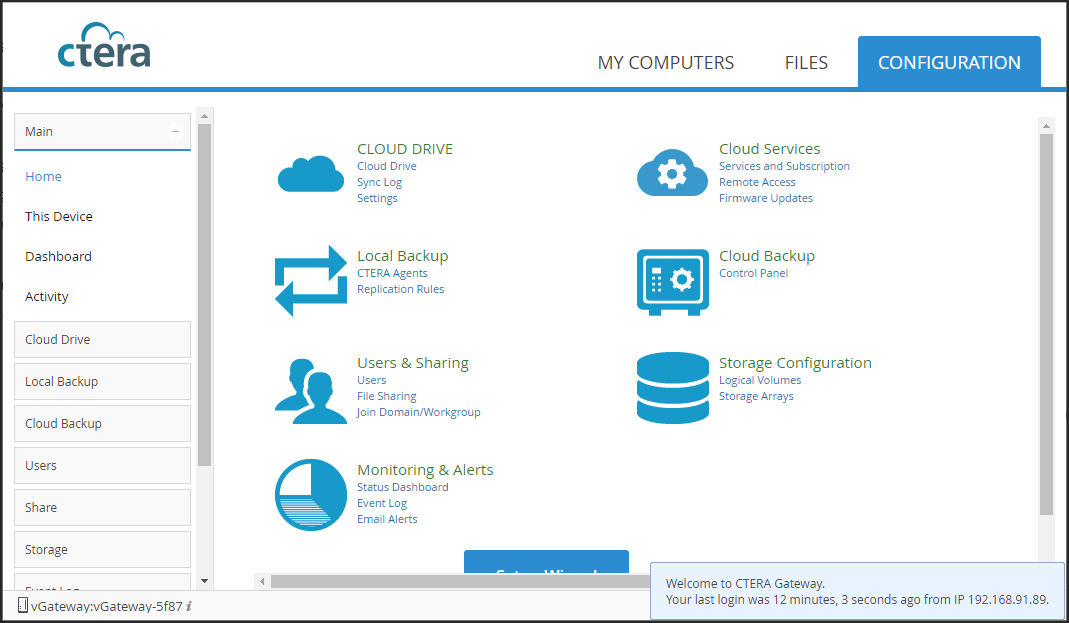Screen dimensions: 1069x623
Task: Select Home in the Main menu
Action: point(44,177)
